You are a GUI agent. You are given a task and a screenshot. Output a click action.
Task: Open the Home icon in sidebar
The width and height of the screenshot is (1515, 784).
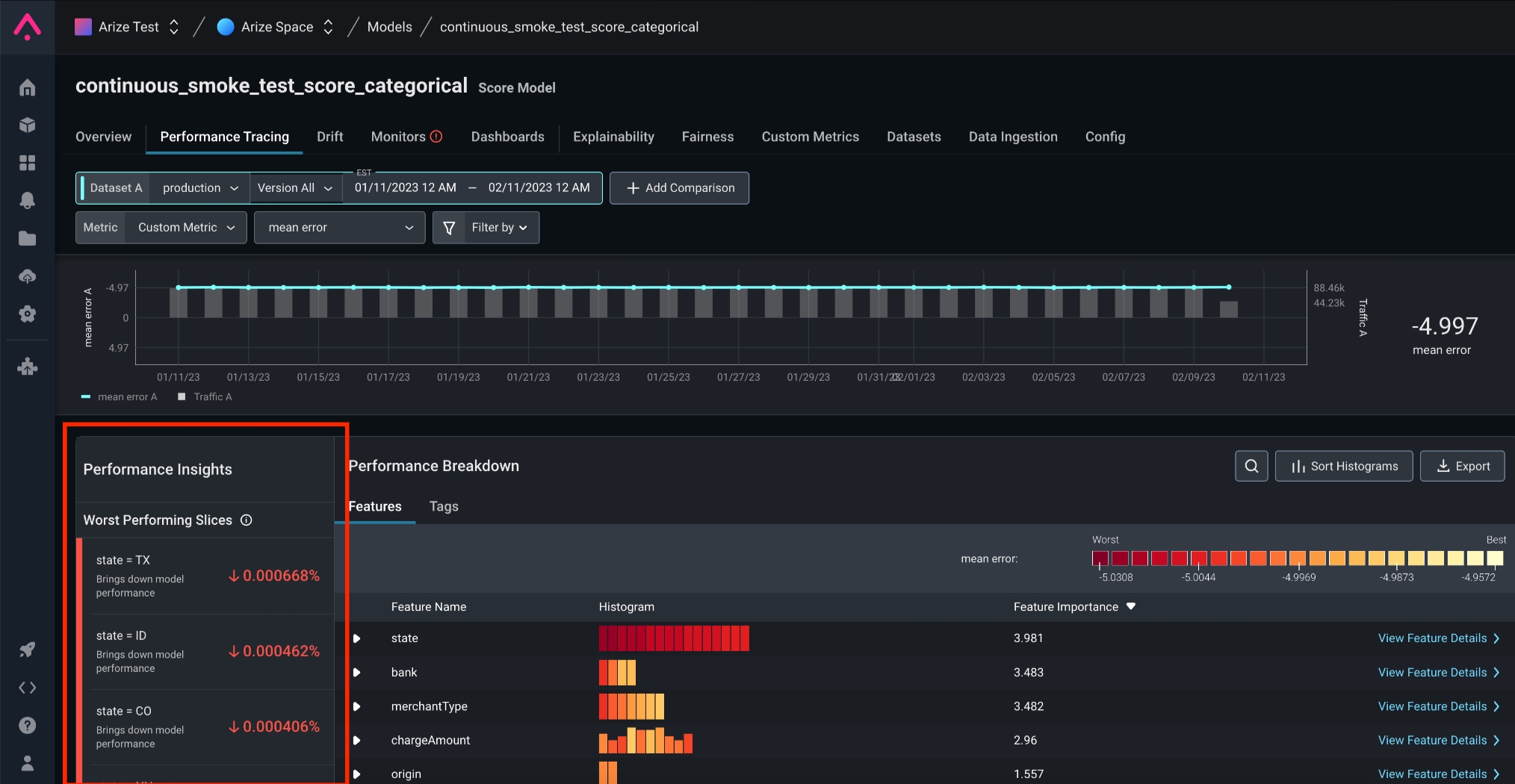[27, 87]
